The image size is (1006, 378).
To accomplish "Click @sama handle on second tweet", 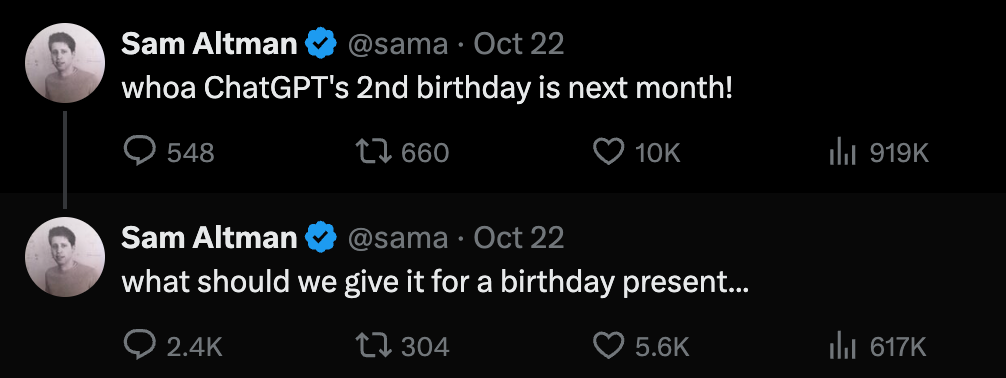I will pyautogui.click(x=398, y=239).
